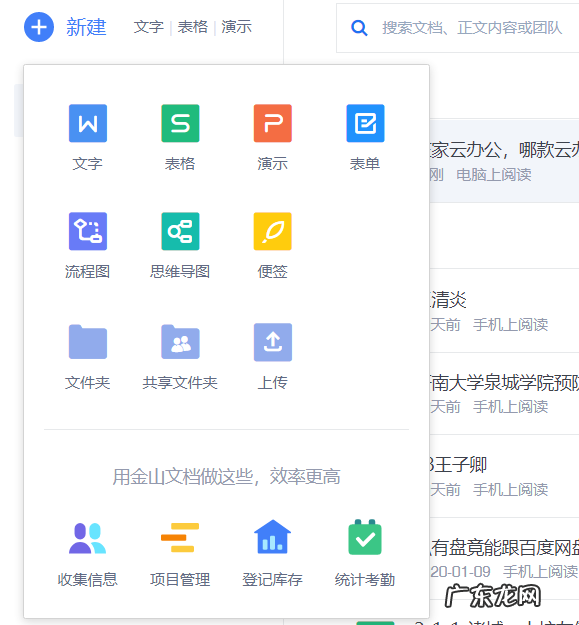Open the 有盘竟能跟百度网盘 document row
The image size is (579, 625).
tap(504, 559)
